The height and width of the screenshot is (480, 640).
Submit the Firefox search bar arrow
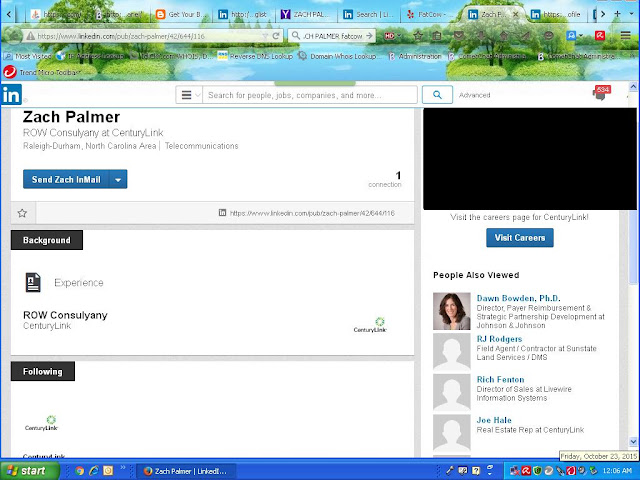369,36
